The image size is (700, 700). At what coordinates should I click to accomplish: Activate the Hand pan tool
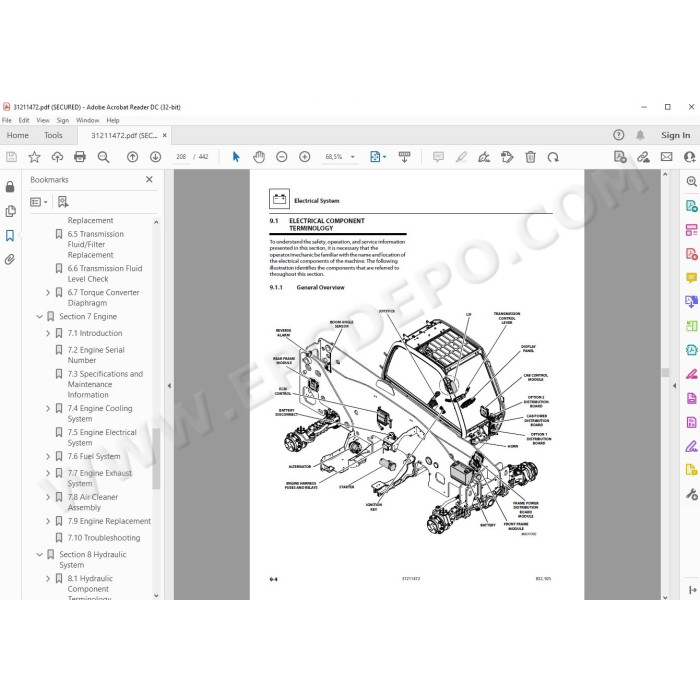click(x=259, y=157)
